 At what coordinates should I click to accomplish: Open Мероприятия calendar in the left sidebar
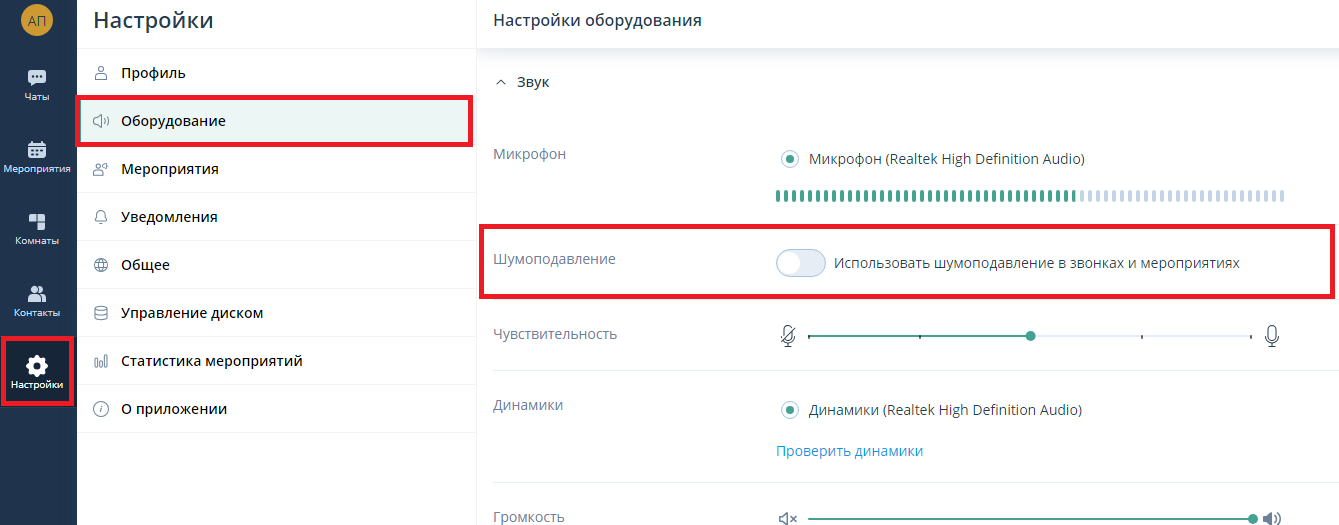click(37, 157)
